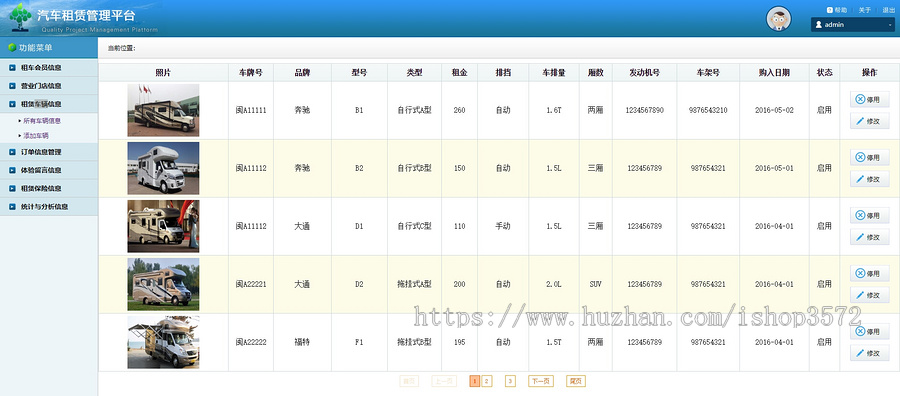This screenshot has height=396, width=900.
Task: Click the 状态 column header
Action: tap(824, 73)
